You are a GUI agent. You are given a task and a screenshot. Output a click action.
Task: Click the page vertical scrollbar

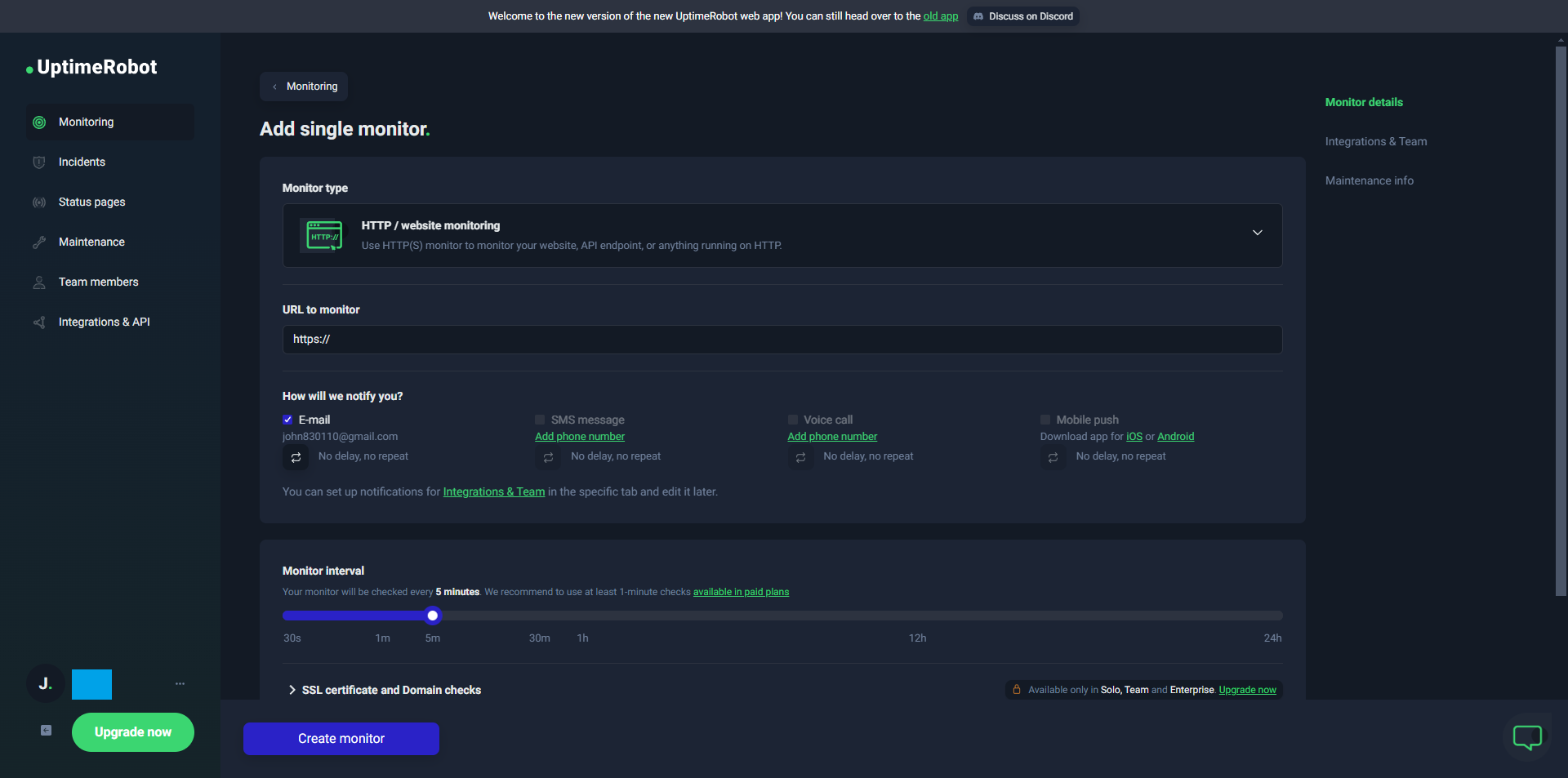(1561, 322)
